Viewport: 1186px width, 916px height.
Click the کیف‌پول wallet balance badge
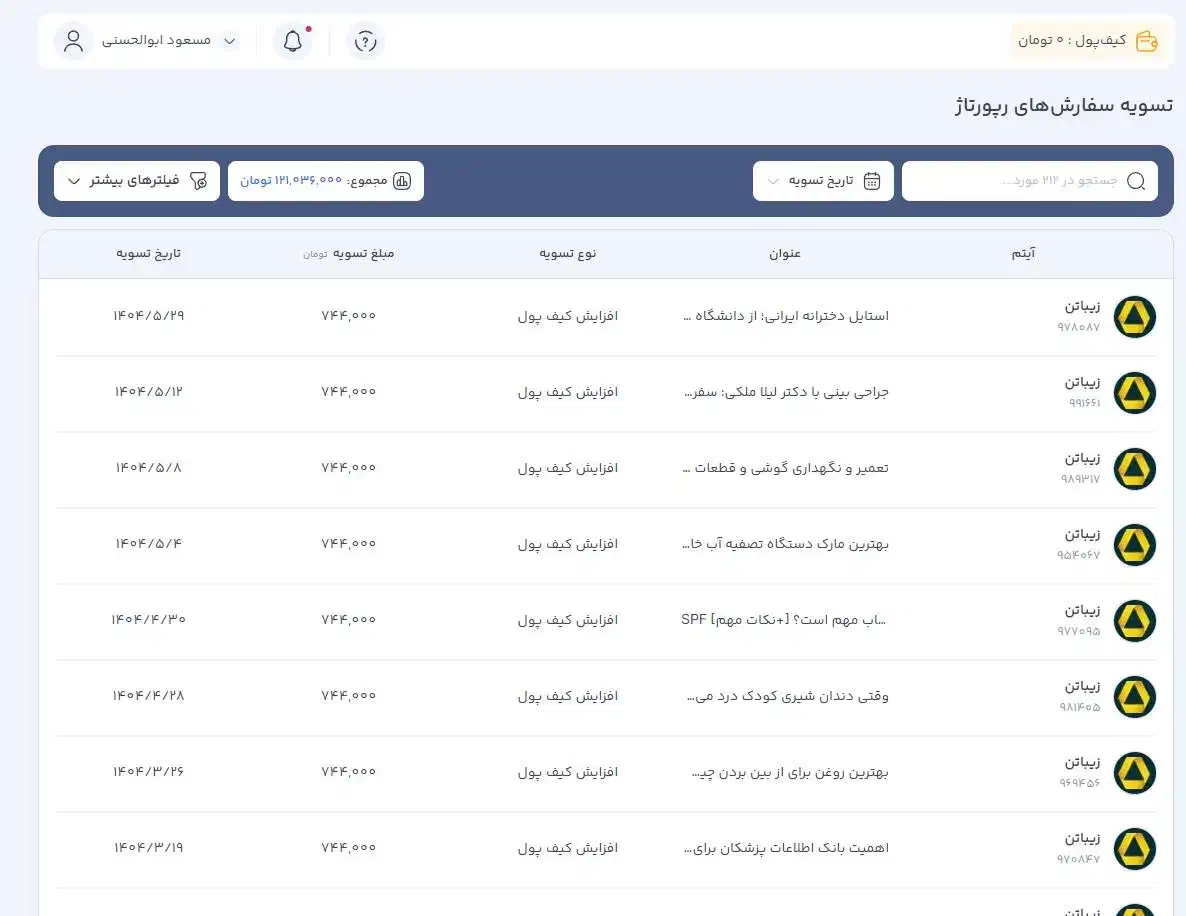(x=1087, y=41)
